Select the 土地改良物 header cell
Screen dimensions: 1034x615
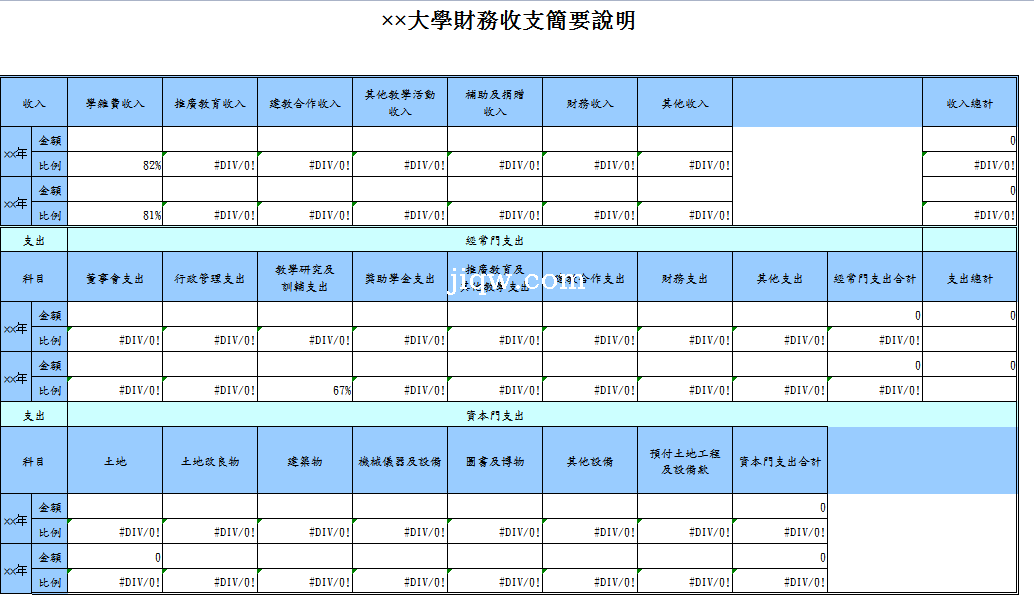(210, 462)
